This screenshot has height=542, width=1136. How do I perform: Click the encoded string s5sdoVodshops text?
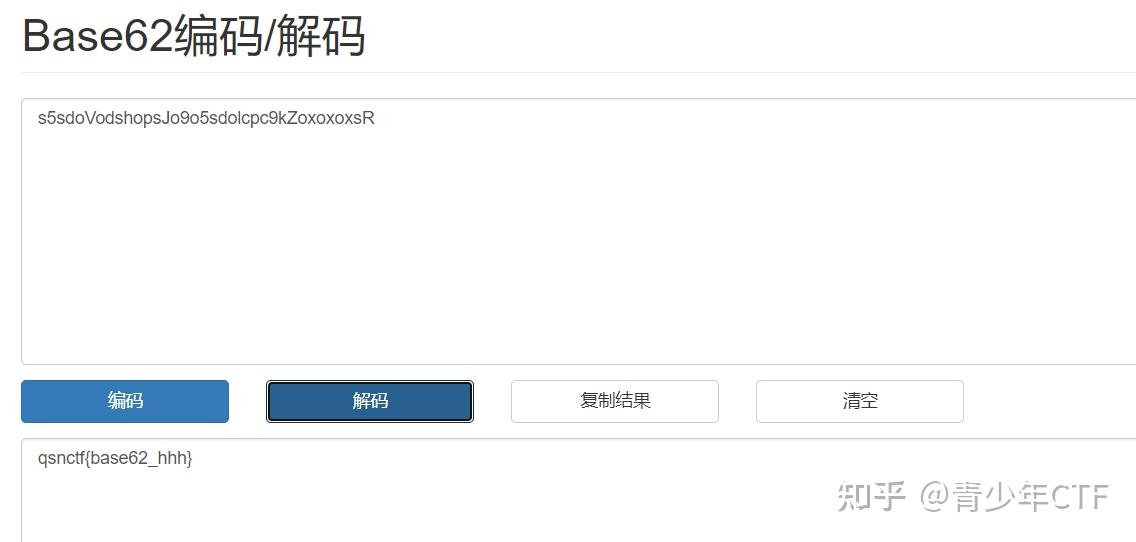tap(206, 118)
